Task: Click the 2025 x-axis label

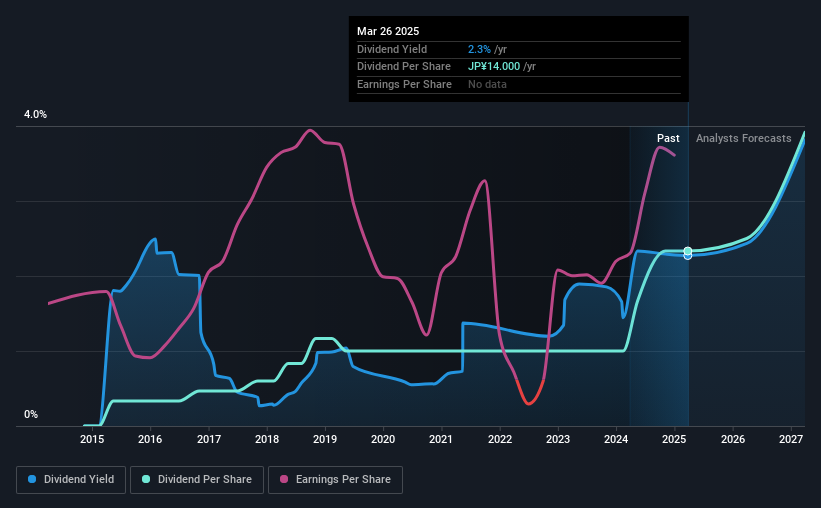Action: click(674, 439)
